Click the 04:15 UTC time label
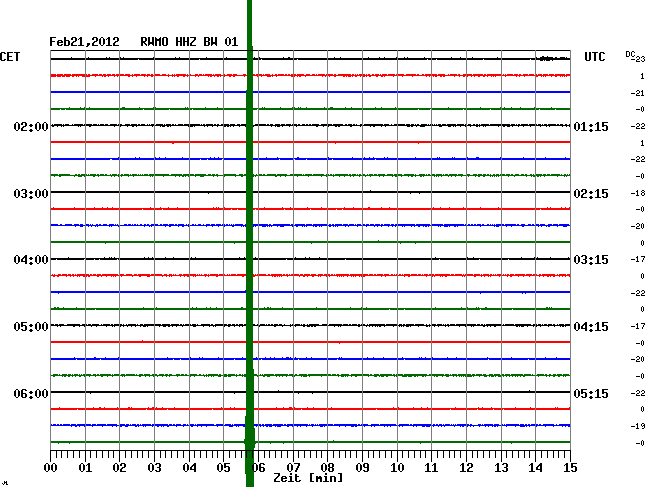The image size is (650, 494). tap(591, 327)
